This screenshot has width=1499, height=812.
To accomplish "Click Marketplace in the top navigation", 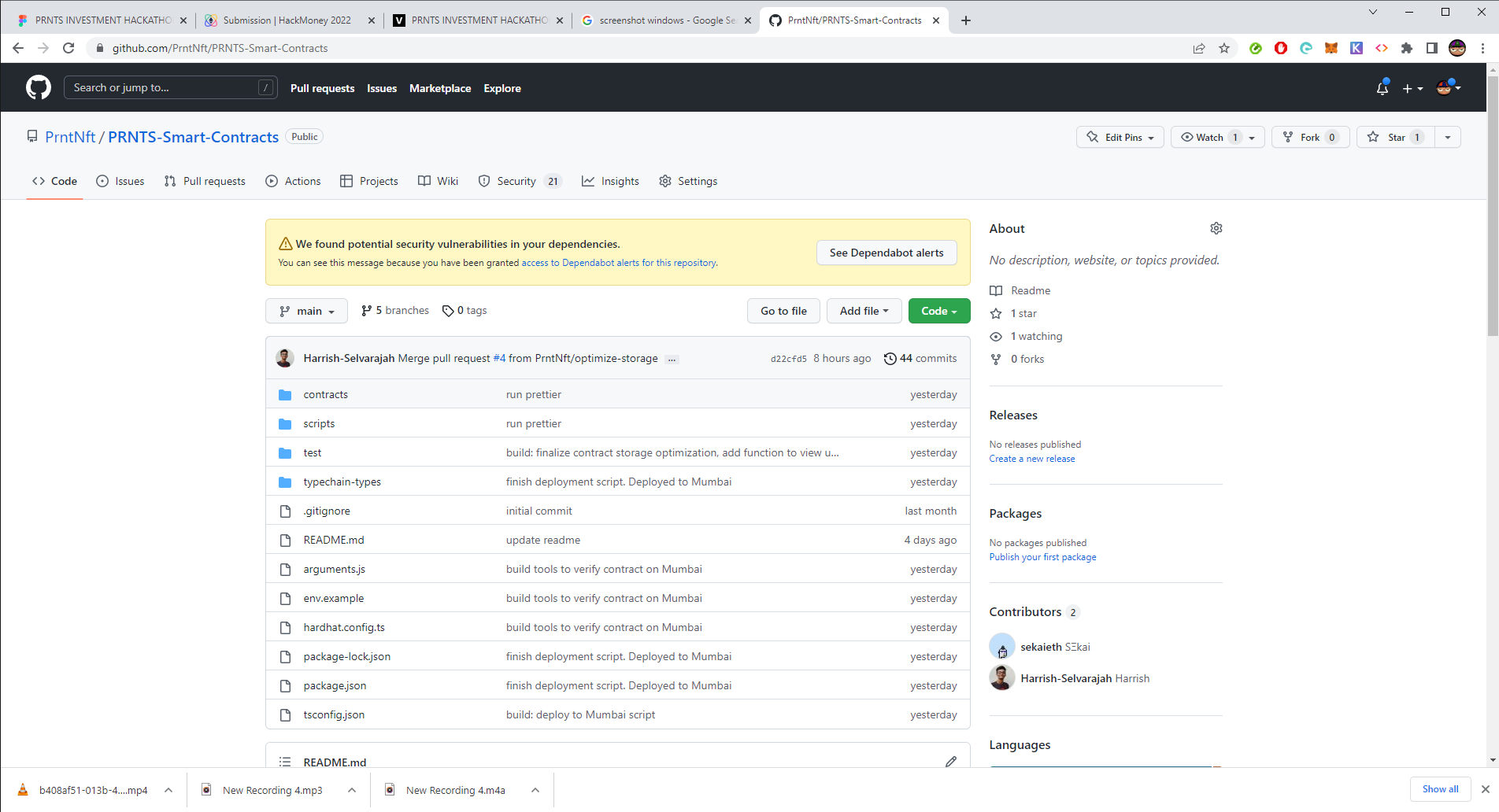I will 440,88.
